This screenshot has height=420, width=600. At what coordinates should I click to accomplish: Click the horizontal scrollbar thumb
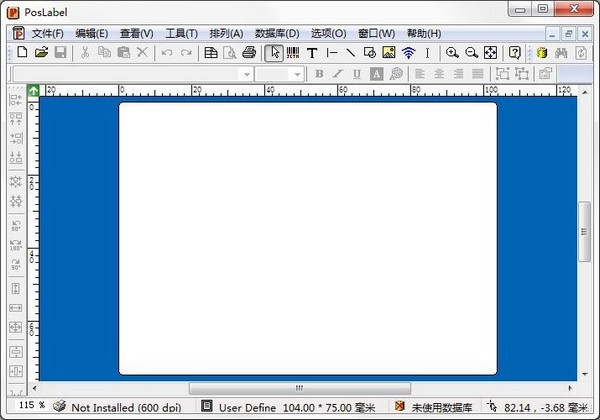[x=300, y=388]
